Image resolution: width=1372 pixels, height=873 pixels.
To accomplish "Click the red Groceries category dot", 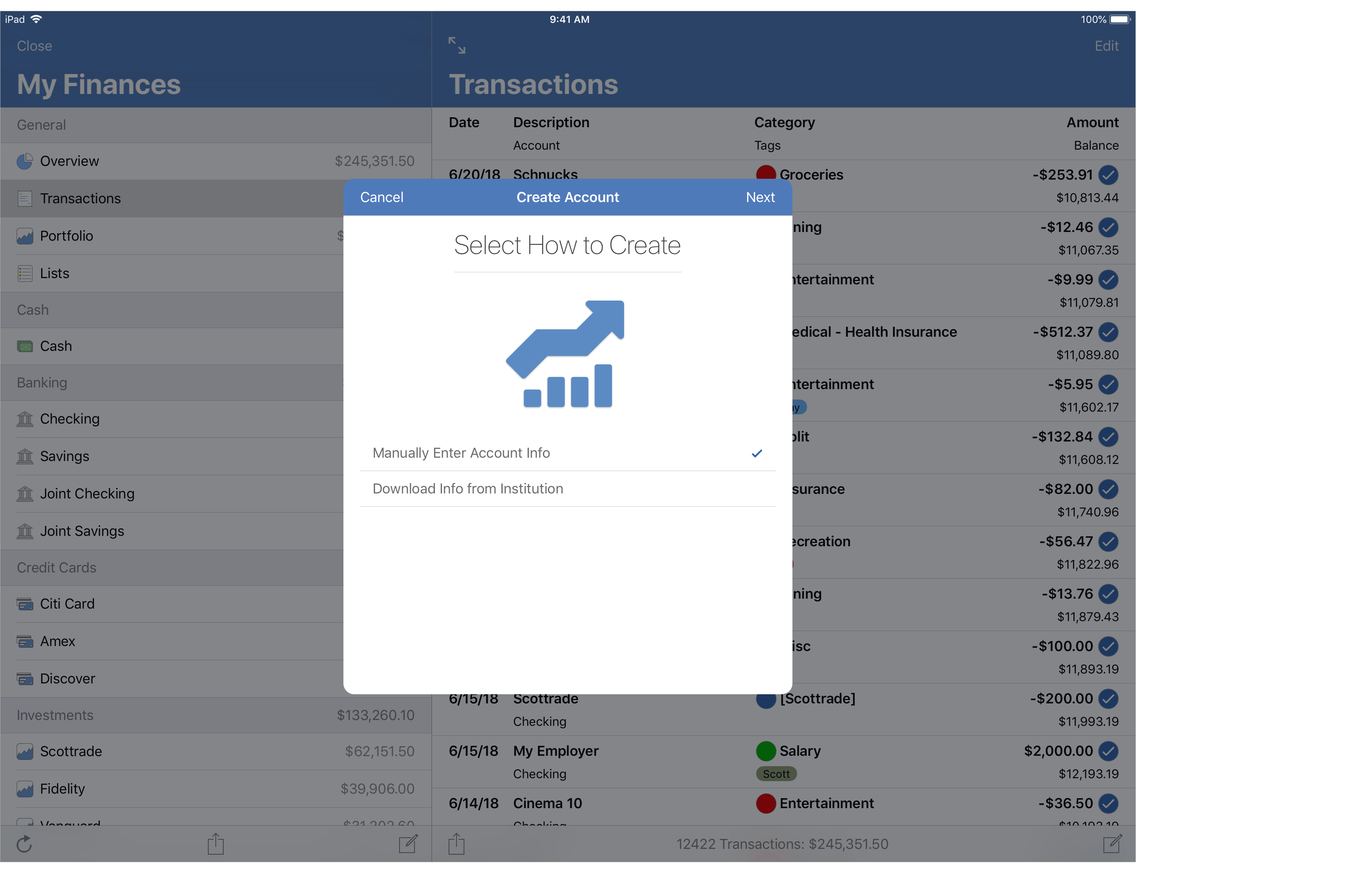I will click(766, 173).
